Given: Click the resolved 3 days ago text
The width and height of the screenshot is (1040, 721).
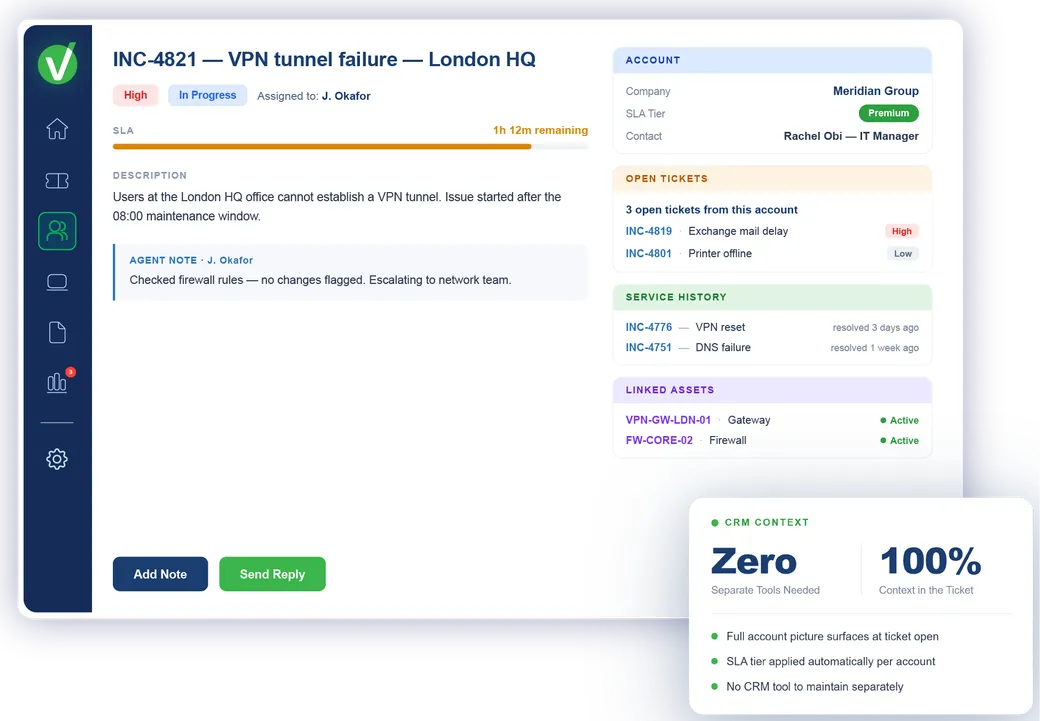Looking at the screenshot, I should click(876, 328).
